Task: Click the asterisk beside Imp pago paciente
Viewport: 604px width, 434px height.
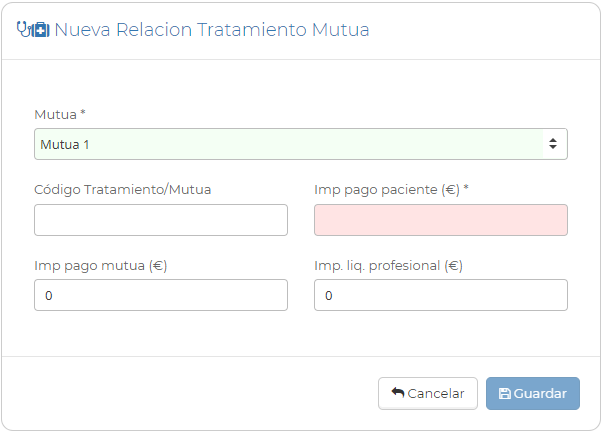Action: 466,189
